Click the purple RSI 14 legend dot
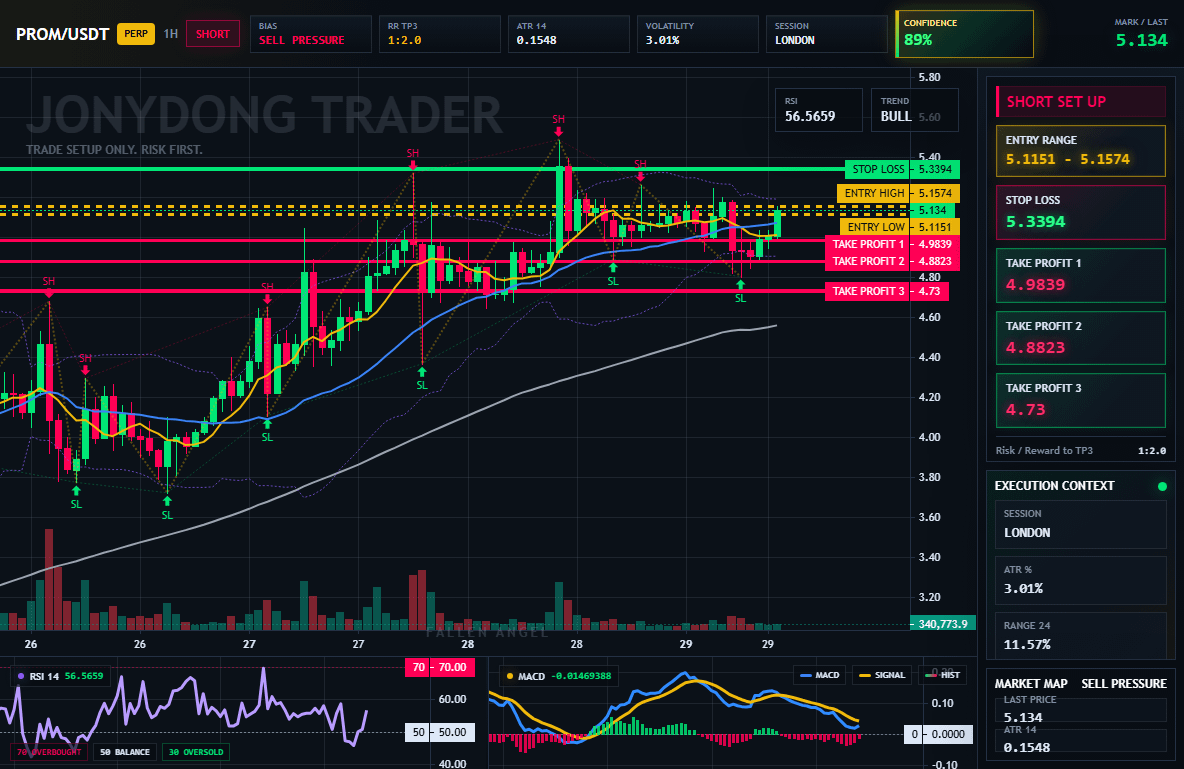Screen dimensions: 1184x769 pyautogui.click(x=20, y=676)
